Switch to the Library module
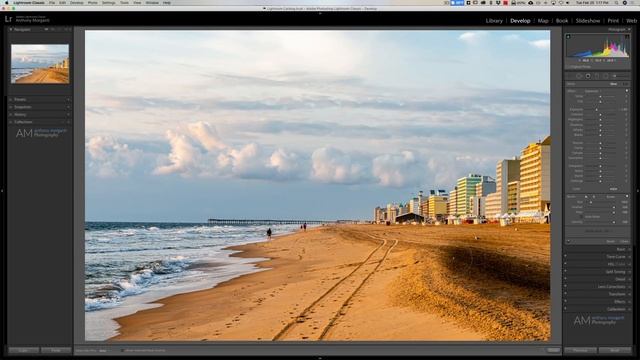640x360 pixels. pos(494,21)
